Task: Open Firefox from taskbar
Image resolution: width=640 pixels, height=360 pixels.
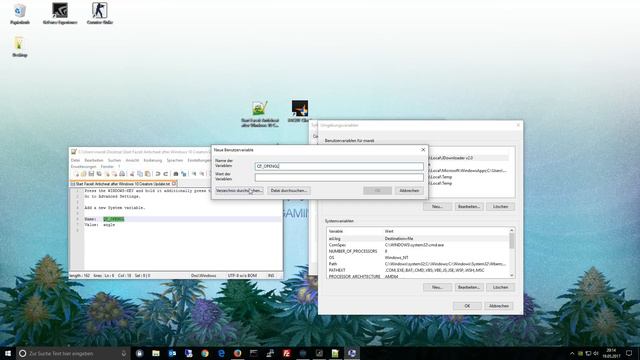Action: tap(237, 353)
